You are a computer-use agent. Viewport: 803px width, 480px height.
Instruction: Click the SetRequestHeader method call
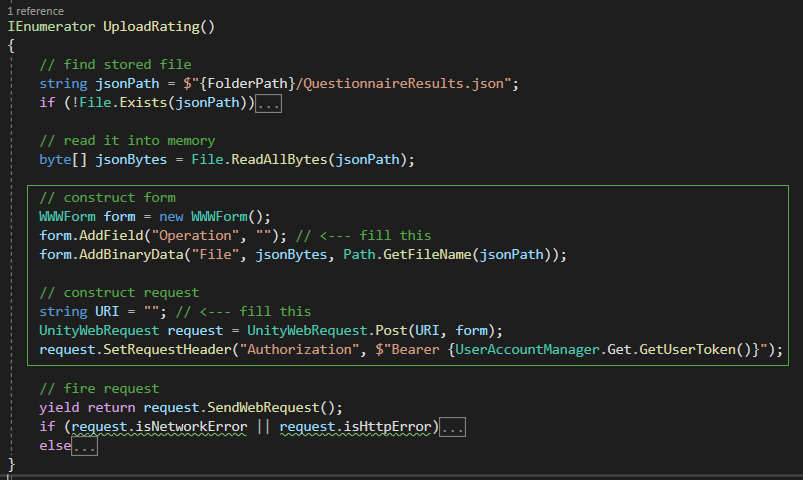pyautogui.click(x=167, y=349)
